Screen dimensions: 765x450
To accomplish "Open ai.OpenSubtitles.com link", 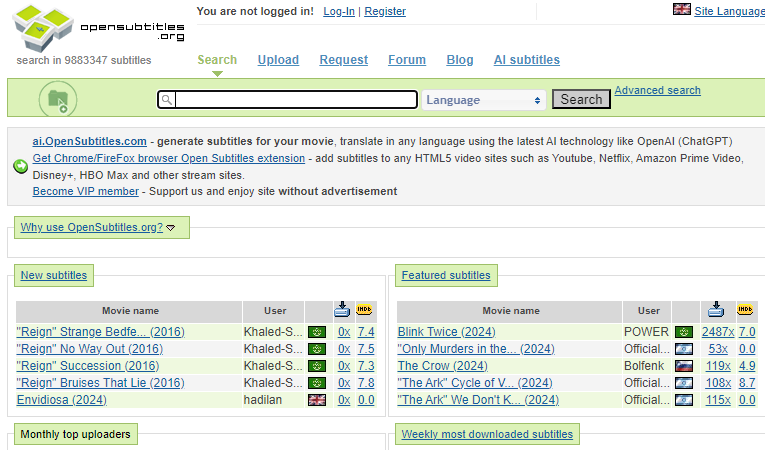I will [89, 141].
